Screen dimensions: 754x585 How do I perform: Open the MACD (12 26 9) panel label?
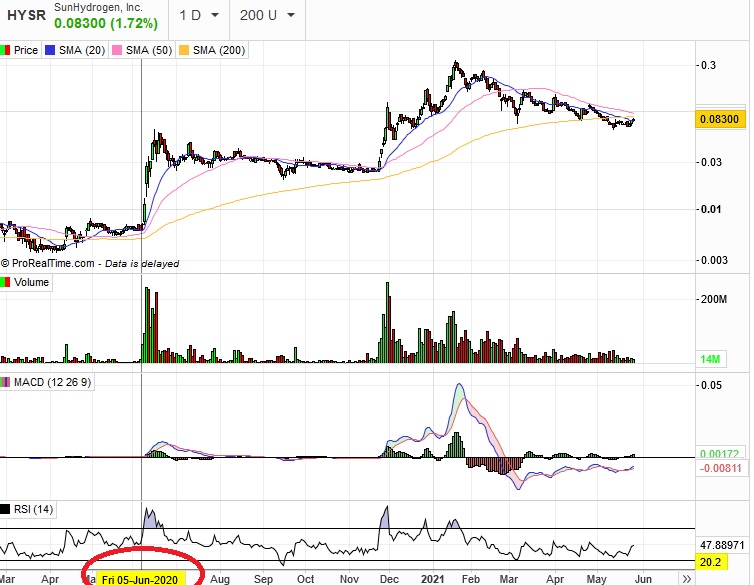point(52,383)
